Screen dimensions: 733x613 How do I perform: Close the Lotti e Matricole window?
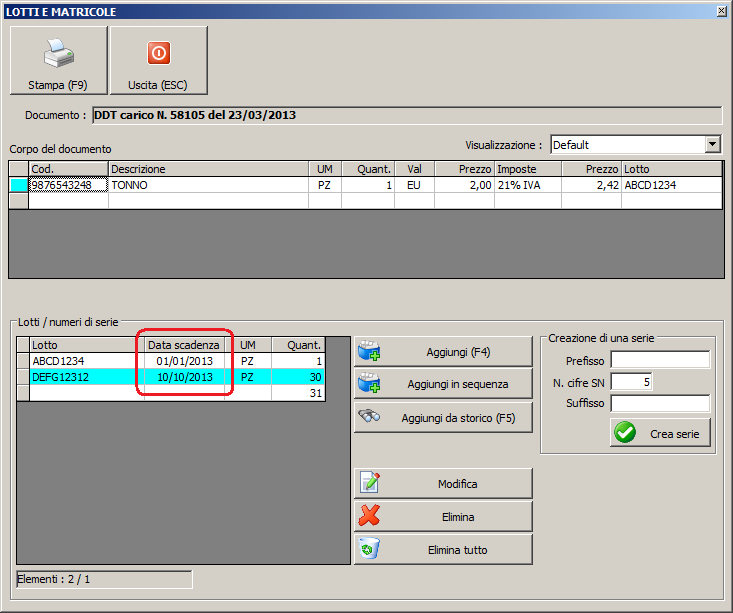[x=722, y=11]
